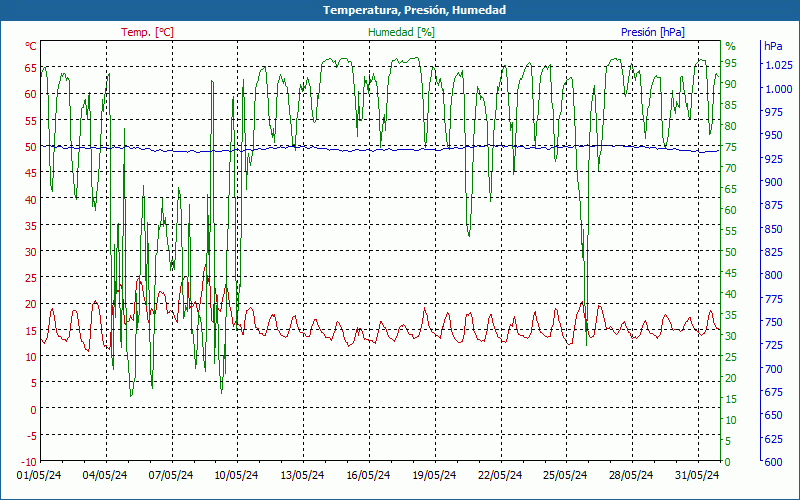
Task: Select the green 'Humedad [%]' legend label
Action: click(402, 32)
